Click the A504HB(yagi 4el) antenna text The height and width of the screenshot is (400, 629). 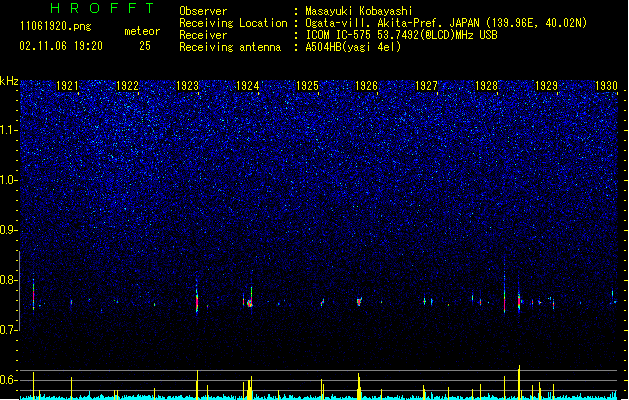tap(353, 47)
